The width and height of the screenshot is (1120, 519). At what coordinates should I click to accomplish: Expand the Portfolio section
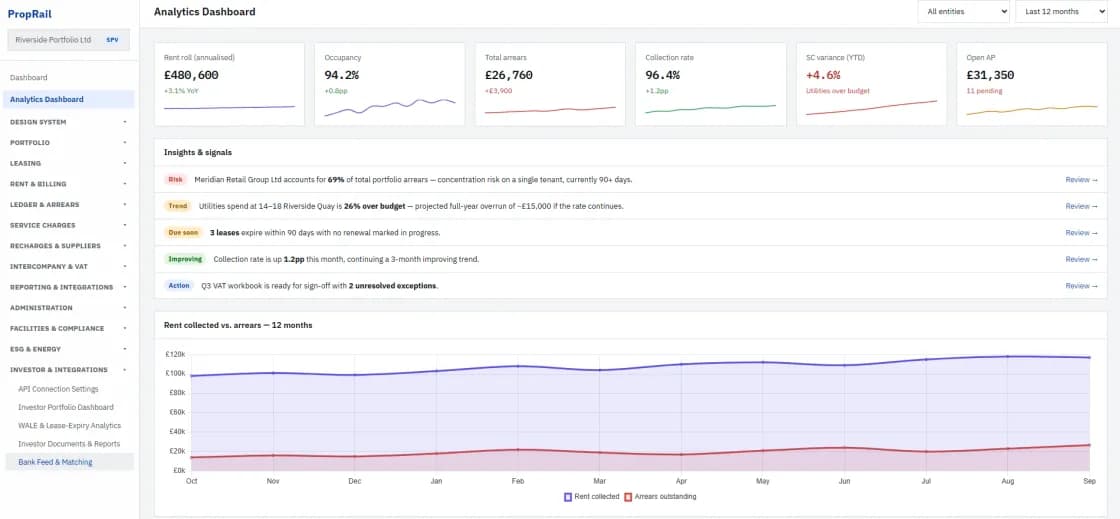point(69,143)
